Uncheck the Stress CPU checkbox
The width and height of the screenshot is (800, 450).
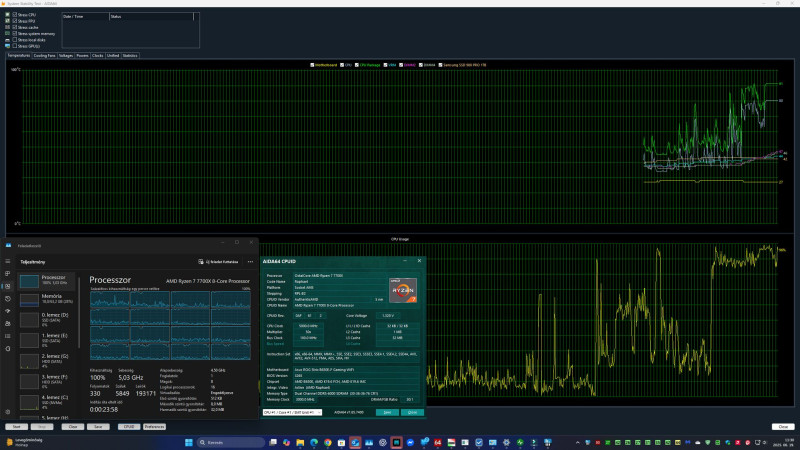pyautogui.click(x=14, y=15)
